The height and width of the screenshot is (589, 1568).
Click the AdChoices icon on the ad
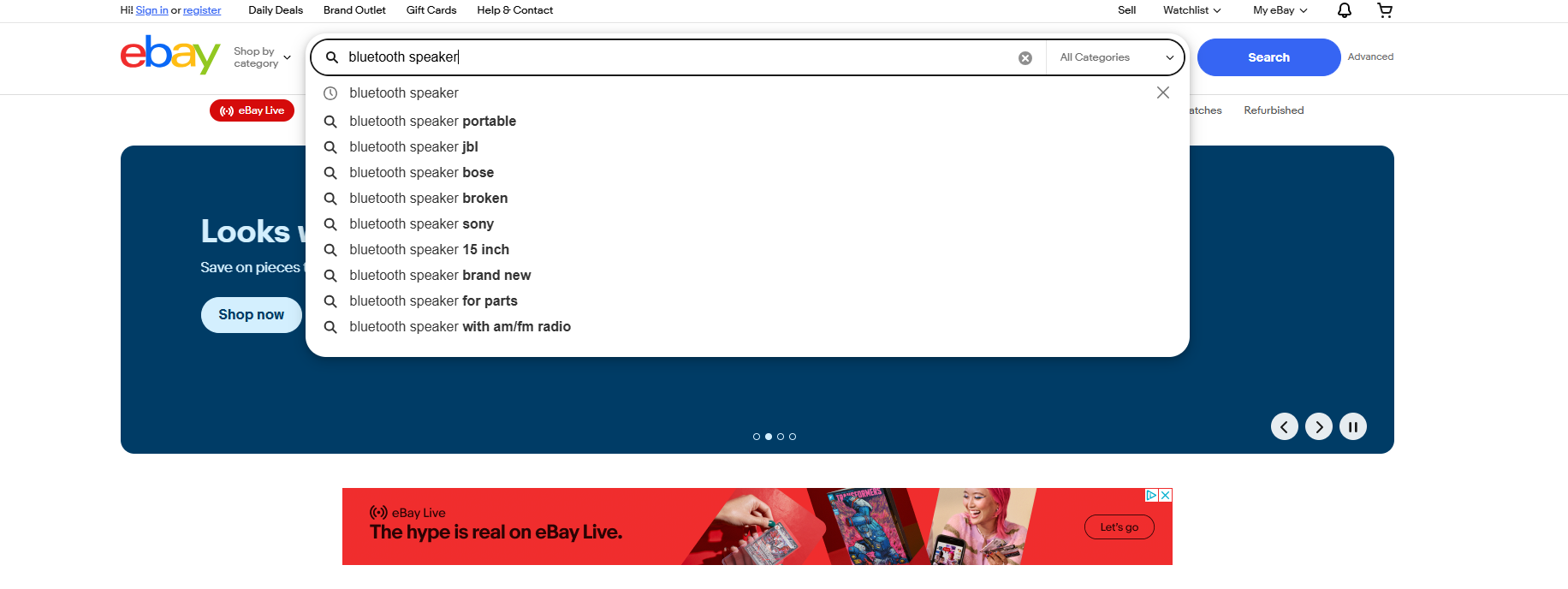click(1152, 495)
